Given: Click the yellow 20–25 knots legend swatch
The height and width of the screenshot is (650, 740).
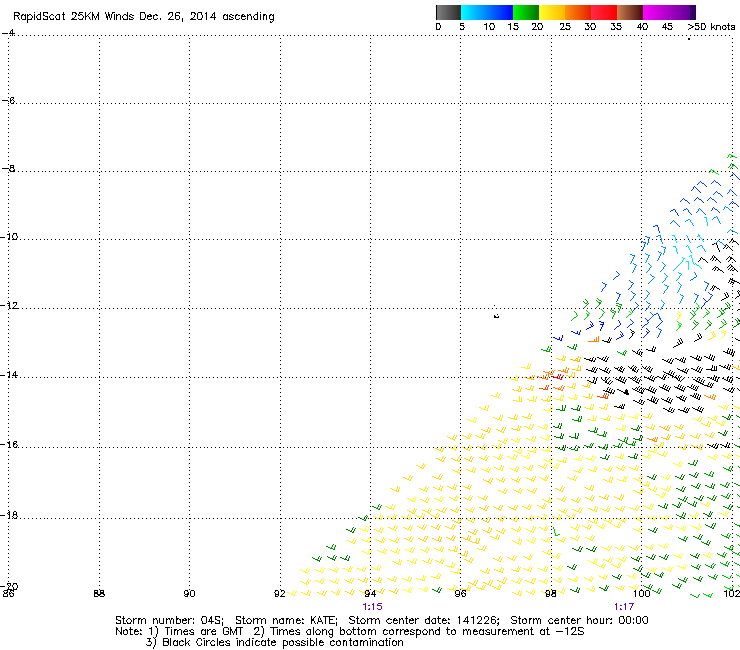Looking at the screenshot, I should (x=552, y=12).
